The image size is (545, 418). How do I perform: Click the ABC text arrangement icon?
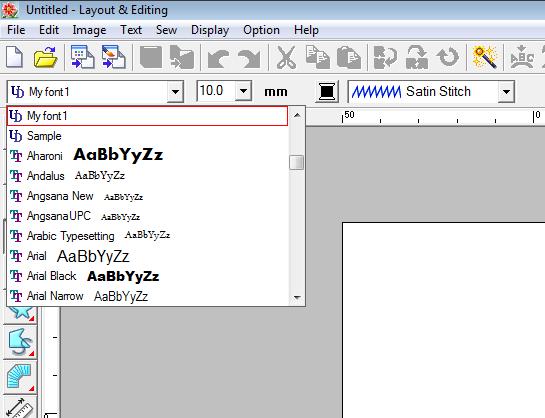521,57
